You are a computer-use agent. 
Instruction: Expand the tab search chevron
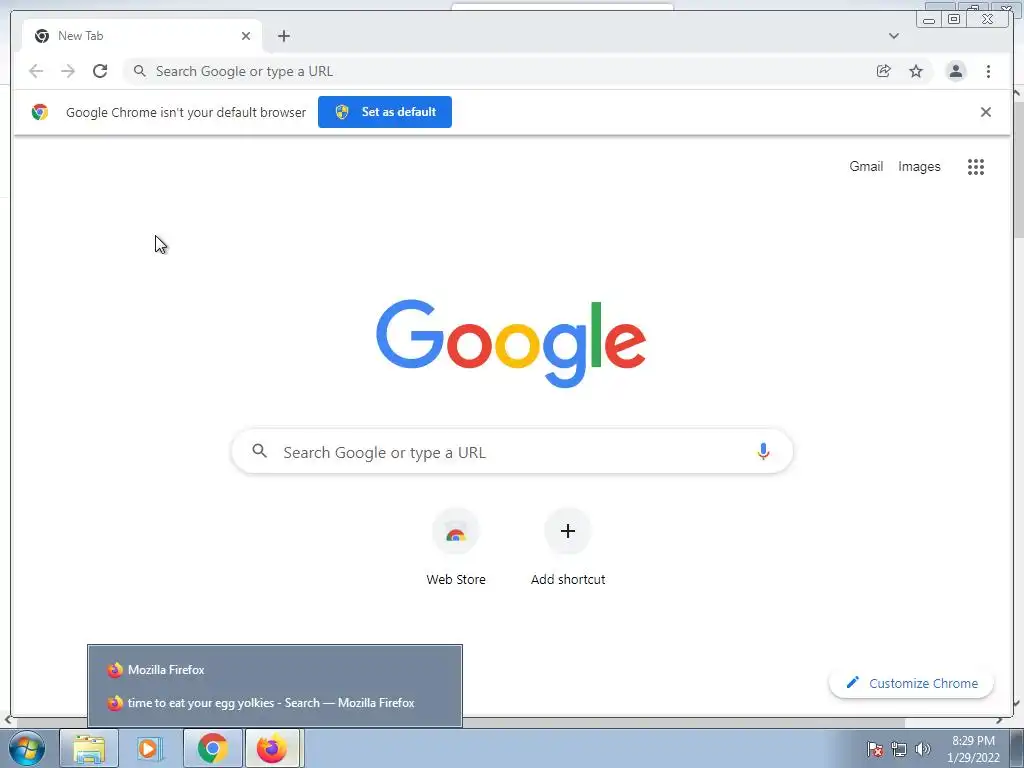click(893, 36)
